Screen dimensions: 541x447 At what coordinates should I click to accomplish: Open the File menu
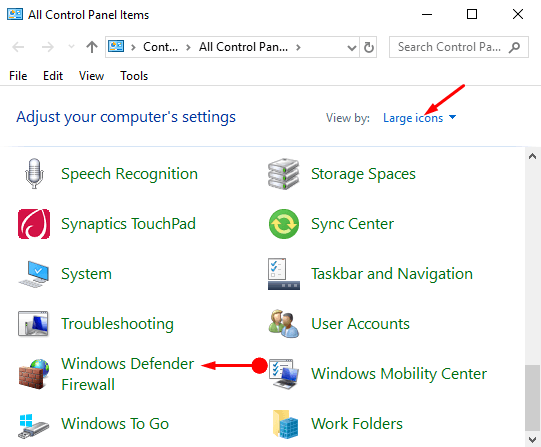(x=18, y=76)
